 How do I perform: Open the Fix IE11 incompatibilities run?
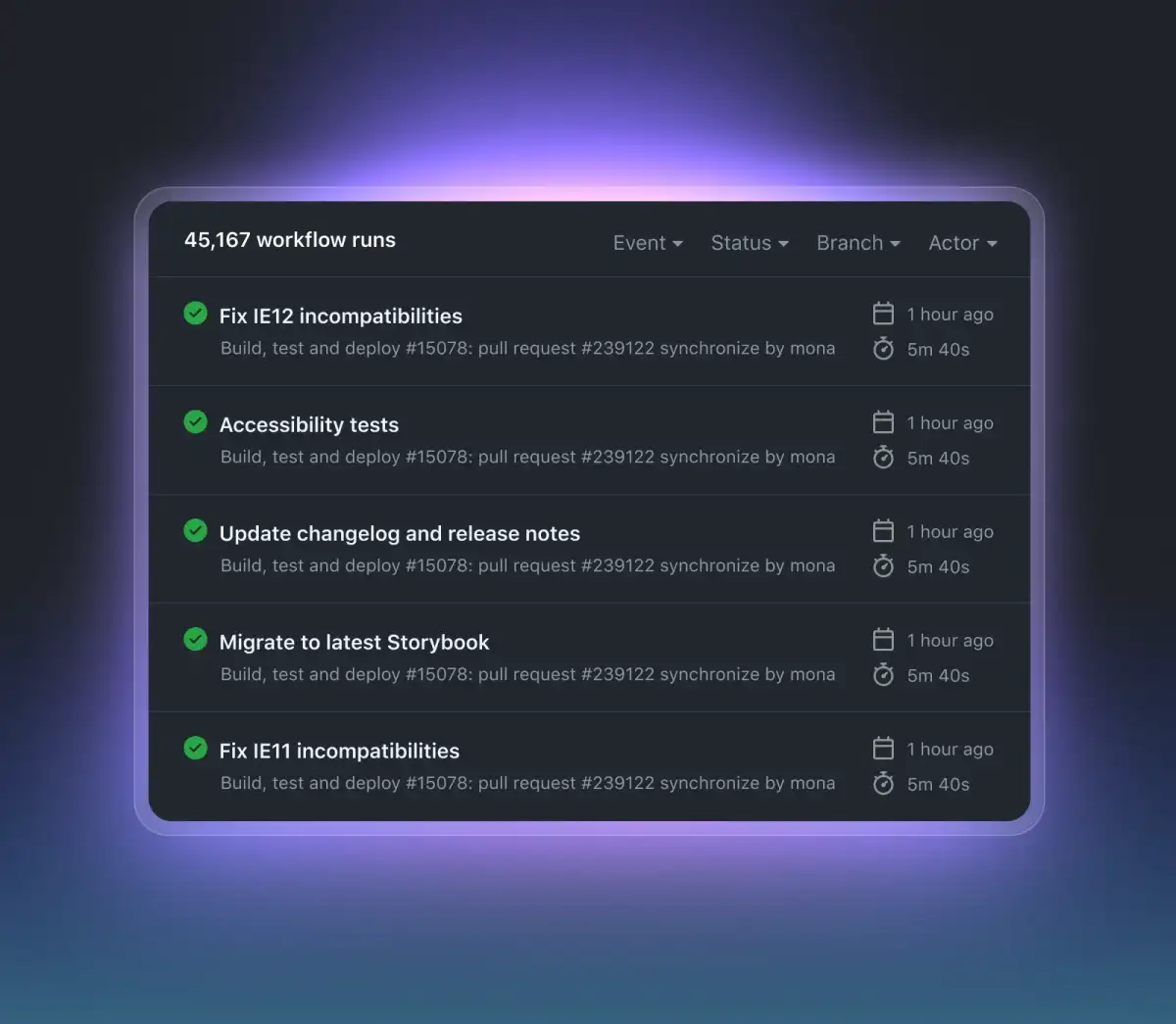tap(339, 752)
